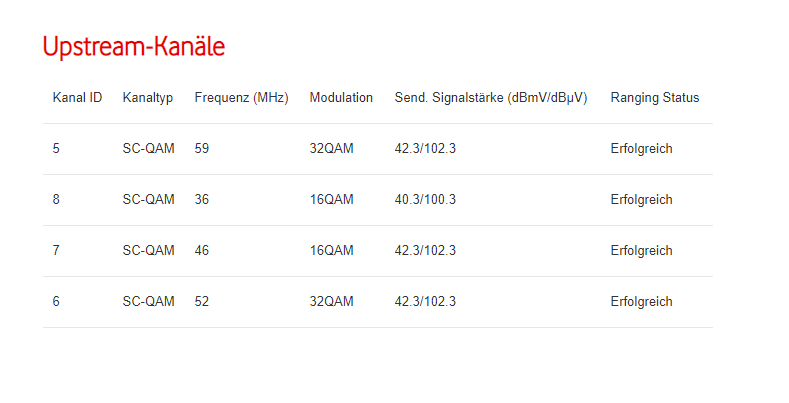Select Kanal ID 5 cell
The width and height of the screenshot is (789, 403).
click(x=57, y=149)
